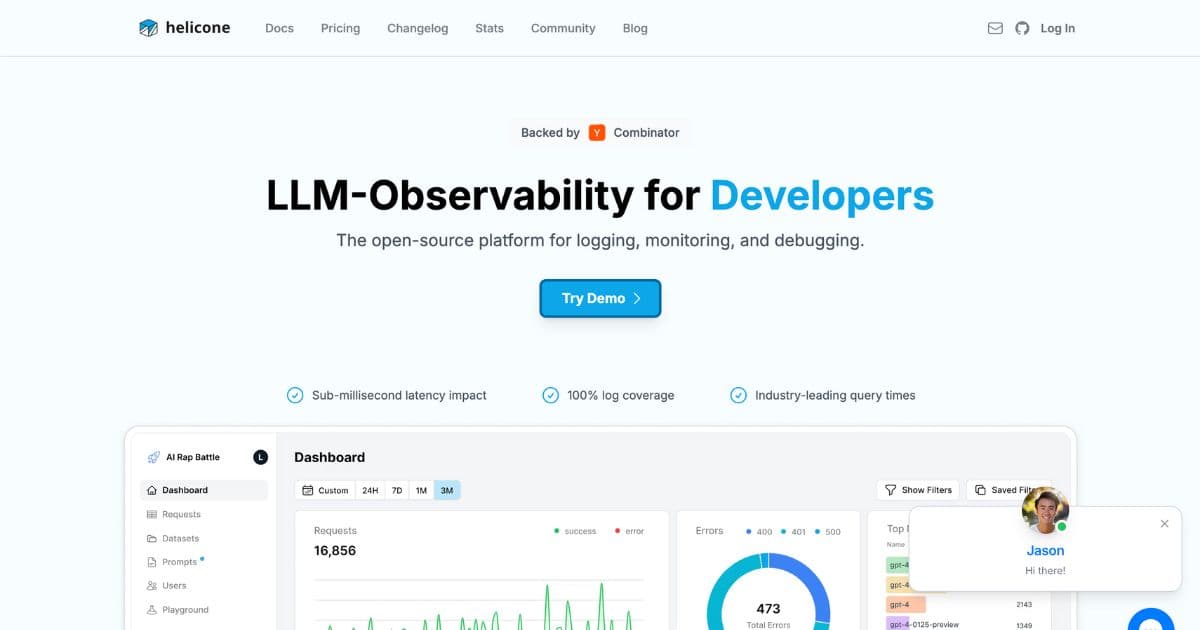Image resolution: width=1200 pixels, height=630 pixels.
Task: Click the 473 Total Errors value
Action: (768, 608)
